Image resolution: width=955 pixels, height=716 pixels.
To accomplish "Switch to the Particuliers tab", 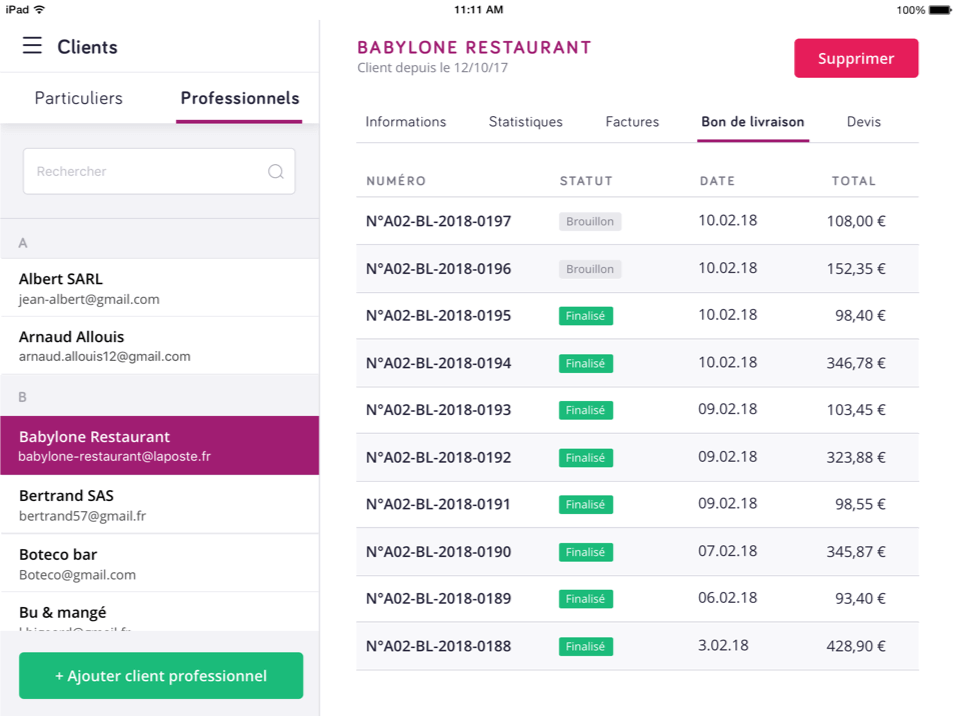I will 79,98.
